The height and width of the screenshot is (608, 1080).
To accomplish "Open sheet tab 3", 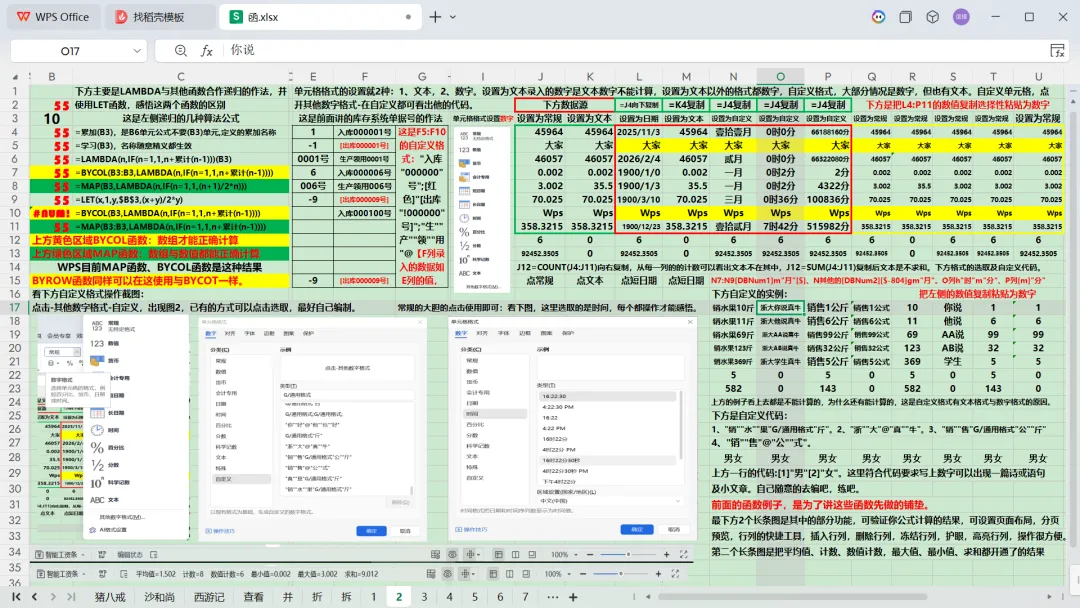I will pyautogui.click(x=424, y=597).
